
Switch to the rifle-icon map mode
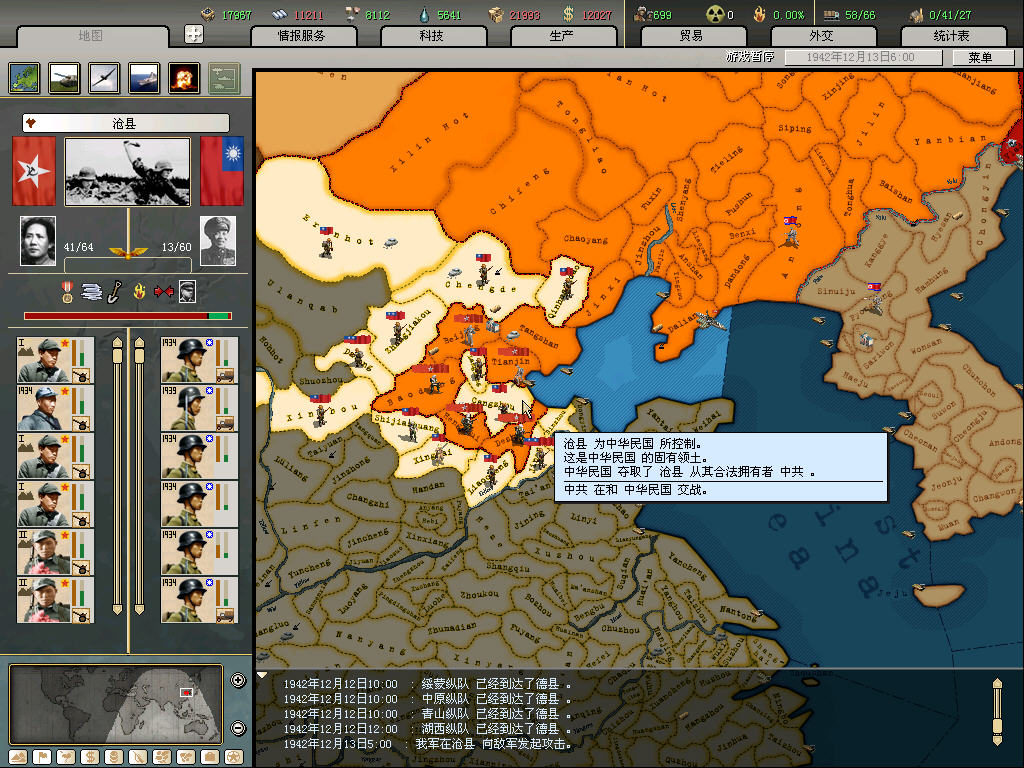(138, 756)
